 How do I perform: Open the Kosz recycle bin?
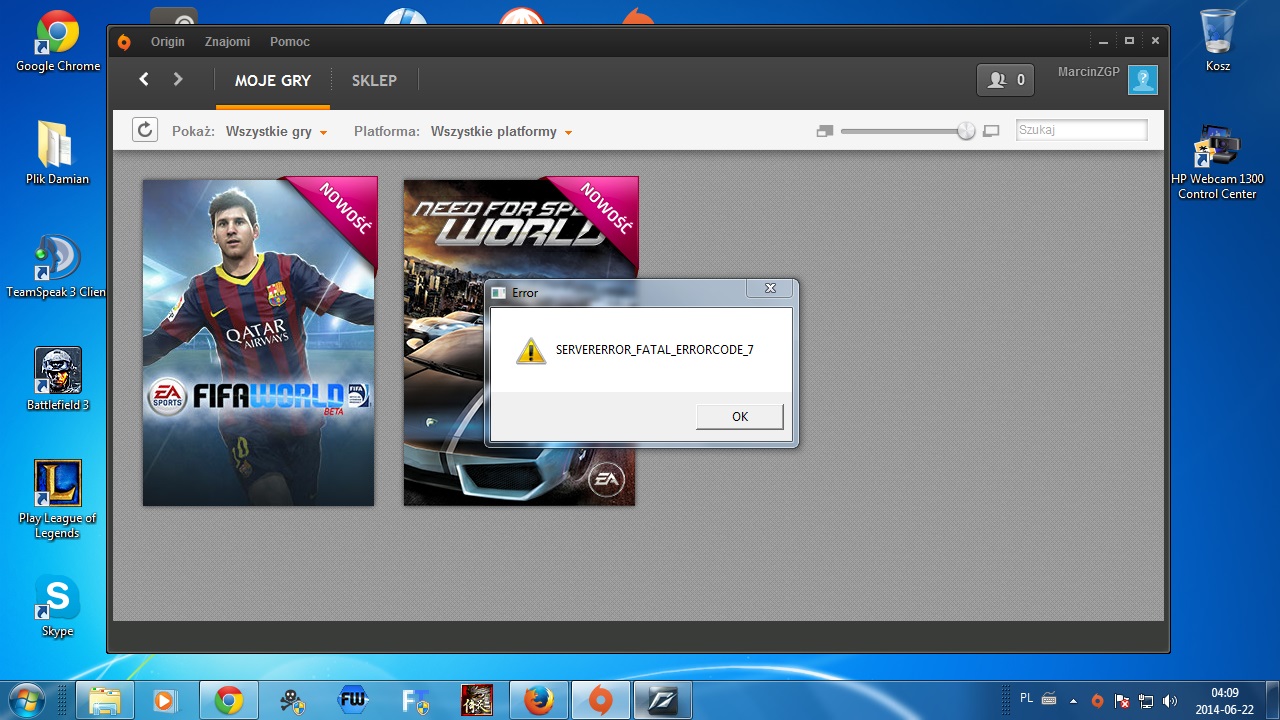[x=1217, y=40]
